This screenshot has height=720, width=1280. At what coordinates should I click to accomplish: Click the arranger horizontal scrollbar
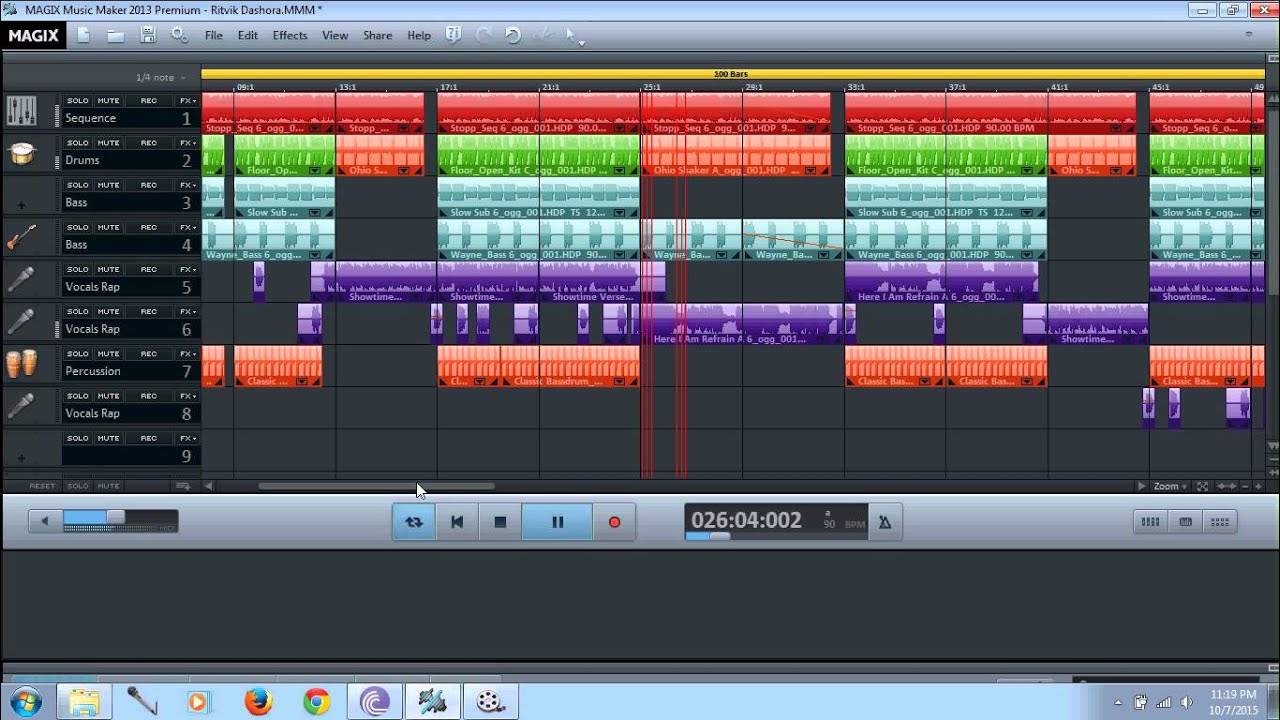(376, 486)
